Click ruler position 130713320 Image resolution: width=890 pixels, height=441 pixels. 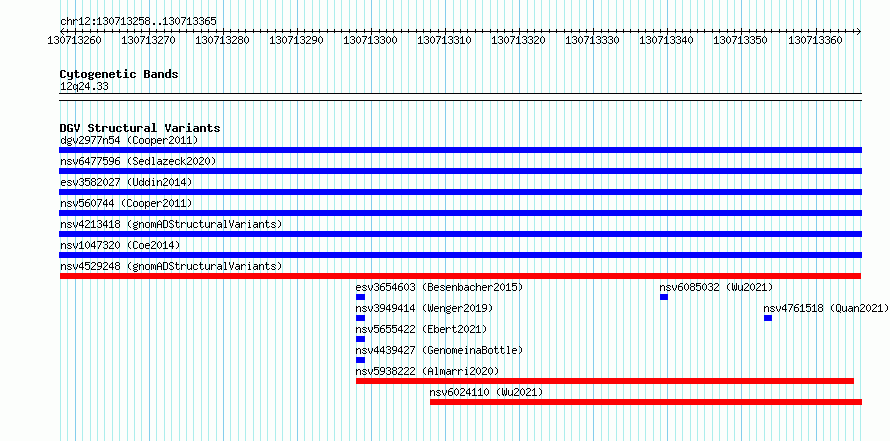tap(519, 40)
